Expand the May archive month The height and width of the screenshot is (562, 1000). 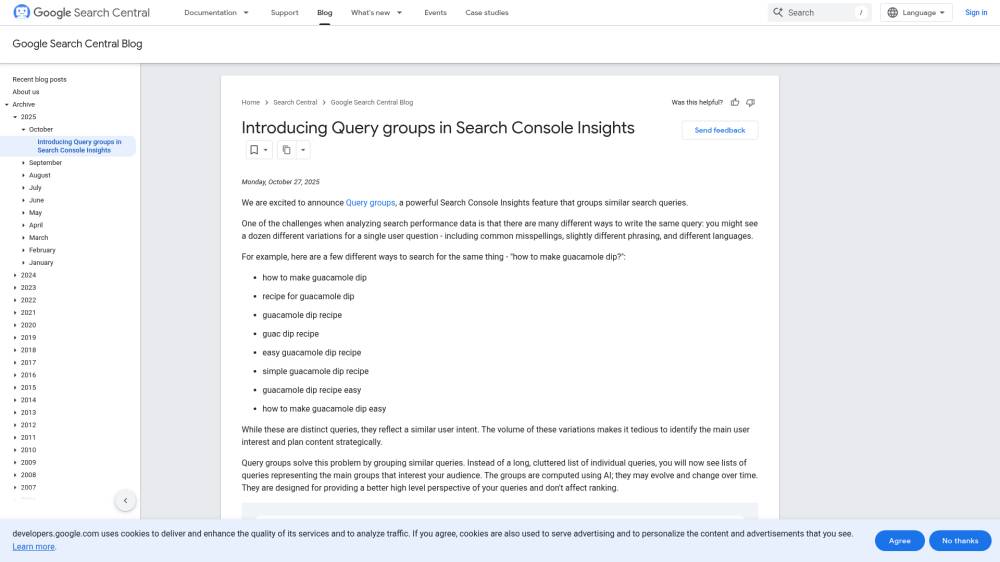[24, 212]
